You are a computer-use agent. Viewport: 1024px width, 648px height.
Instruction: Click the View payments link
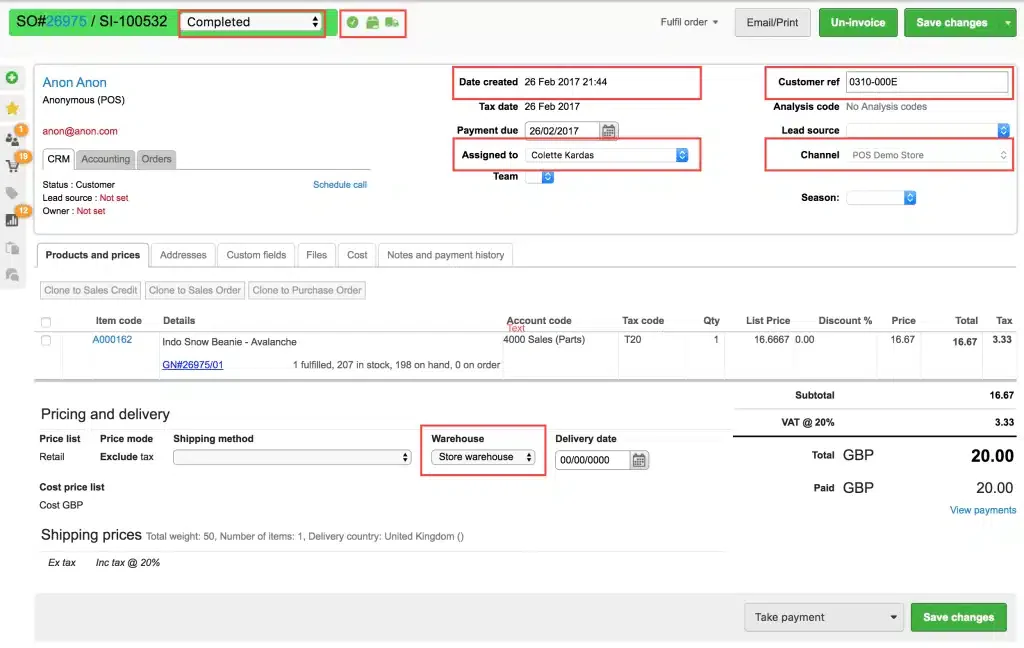[983, 510]
